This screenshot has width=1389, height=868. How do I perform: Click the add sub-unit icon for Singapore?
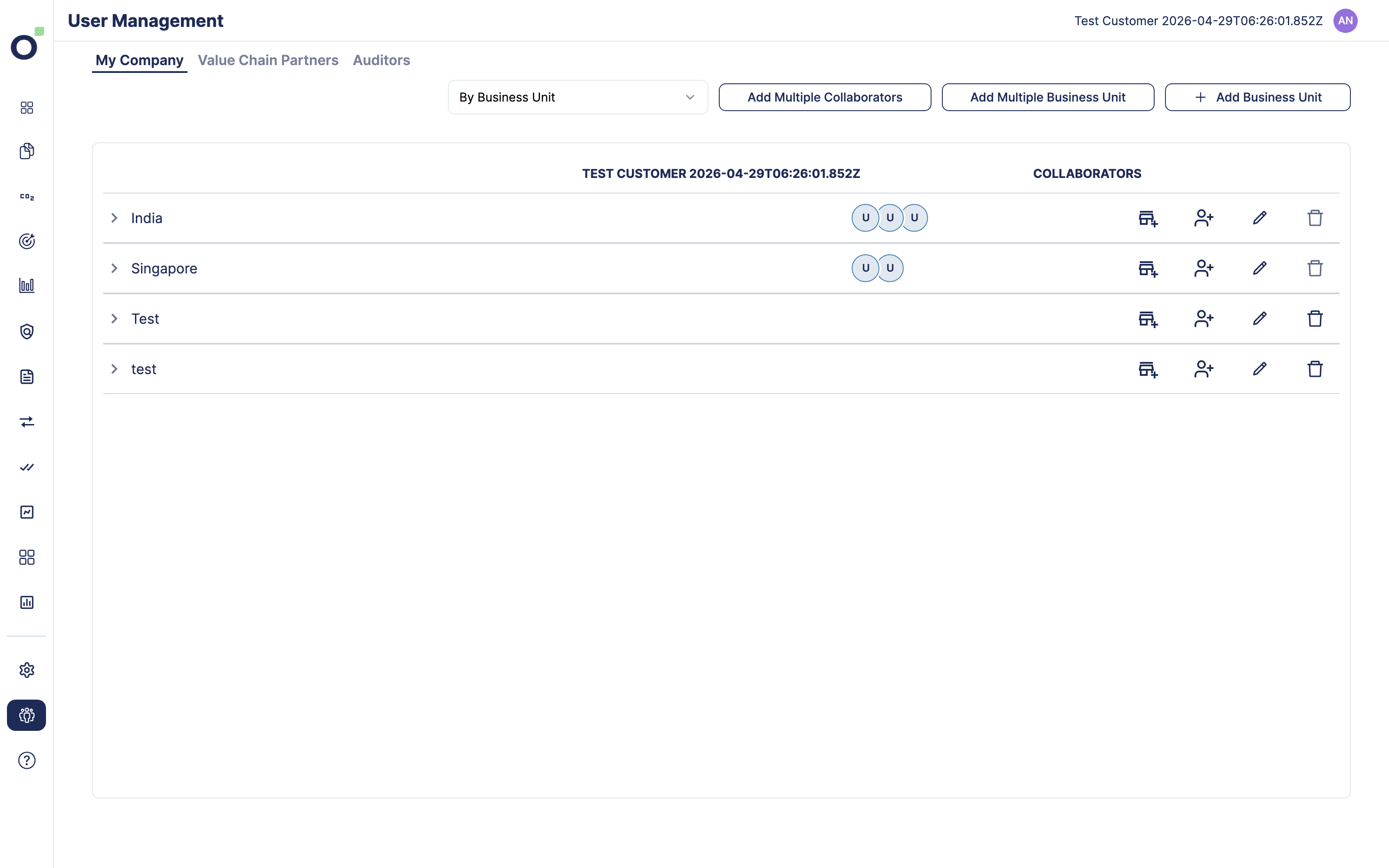coord(1148,268)
